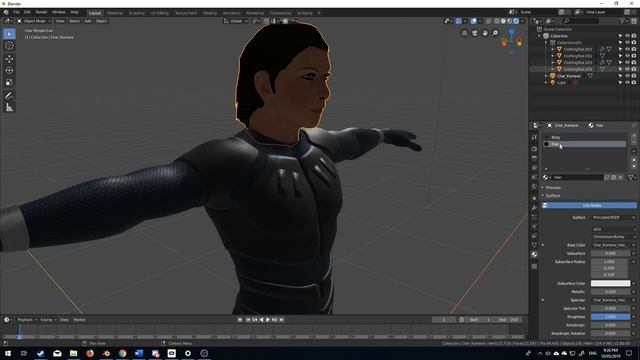The height and width of the screenshot is (360, 640).
Task: Jump to timeline start frame
Action: tap(248, 320)
